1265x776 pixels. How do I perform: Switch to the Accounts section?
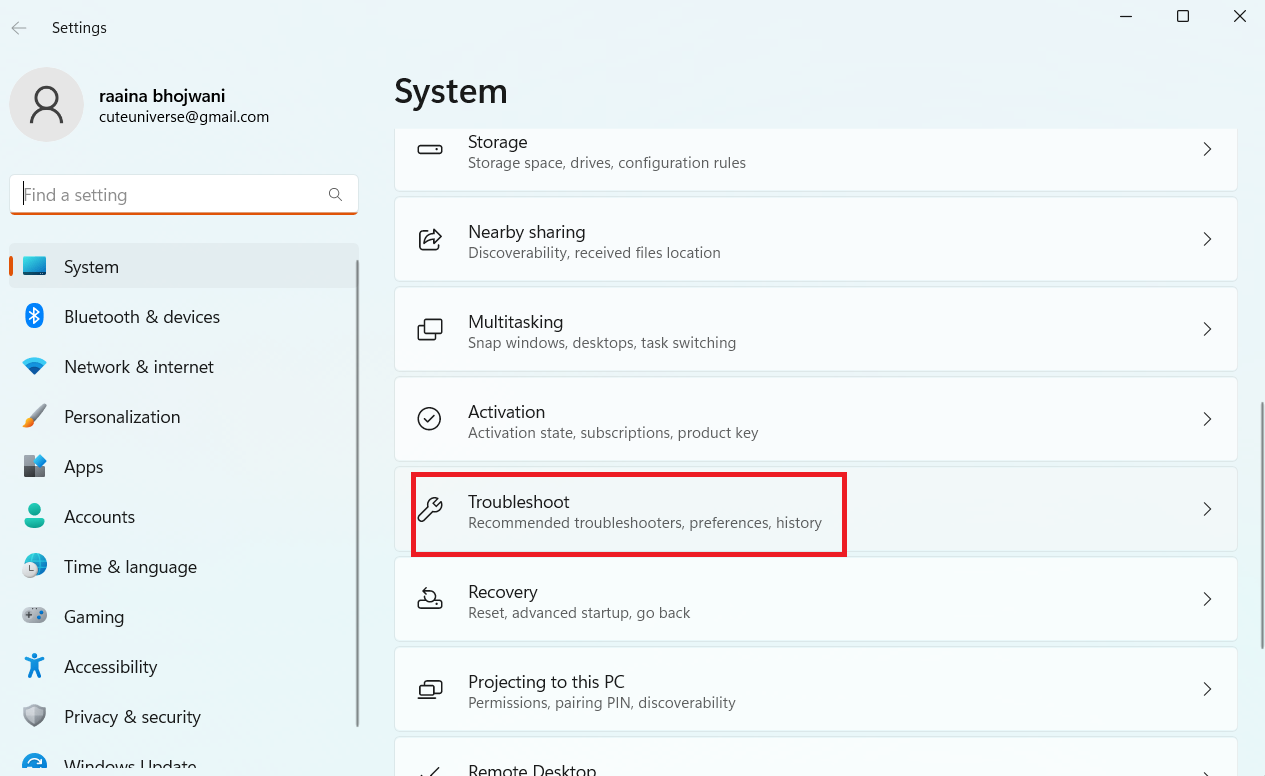coord(99,517)
